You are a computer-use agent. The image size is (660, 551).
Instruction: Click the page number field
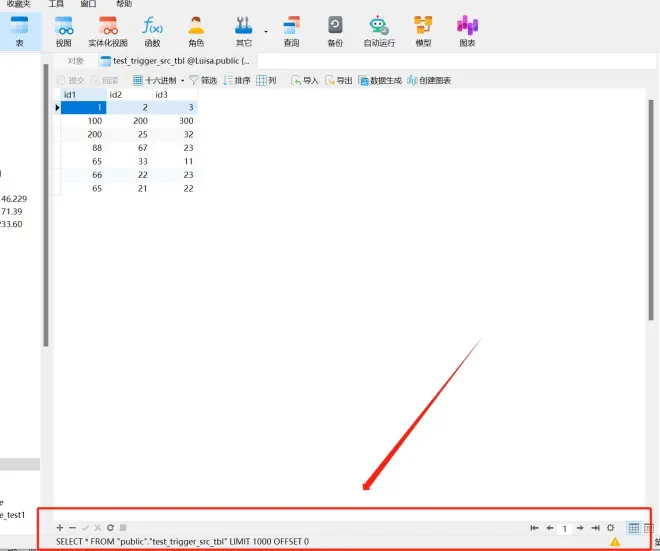(564, 528)
